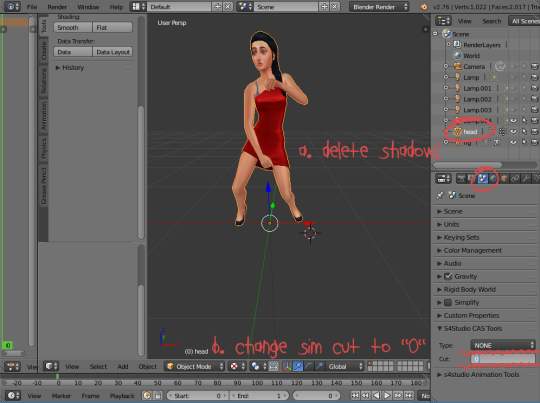Play the animation forward
540x403 pixels.
[387, 395]
